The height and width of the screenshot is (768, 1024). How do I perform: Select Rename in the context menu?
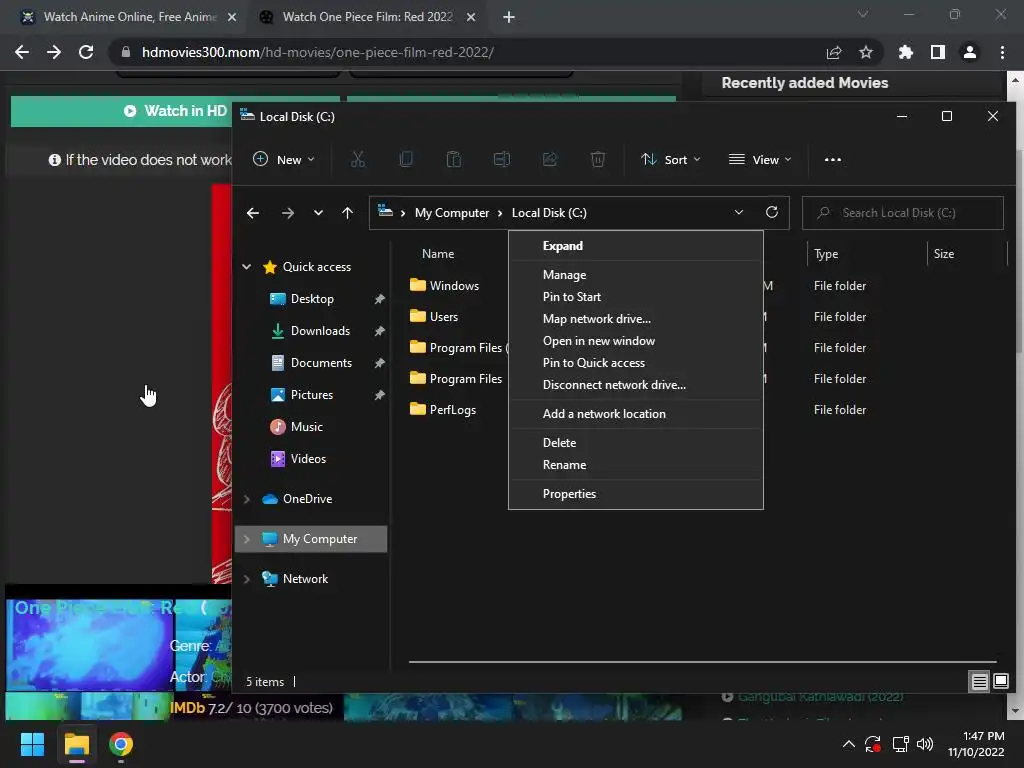(635, 465)
